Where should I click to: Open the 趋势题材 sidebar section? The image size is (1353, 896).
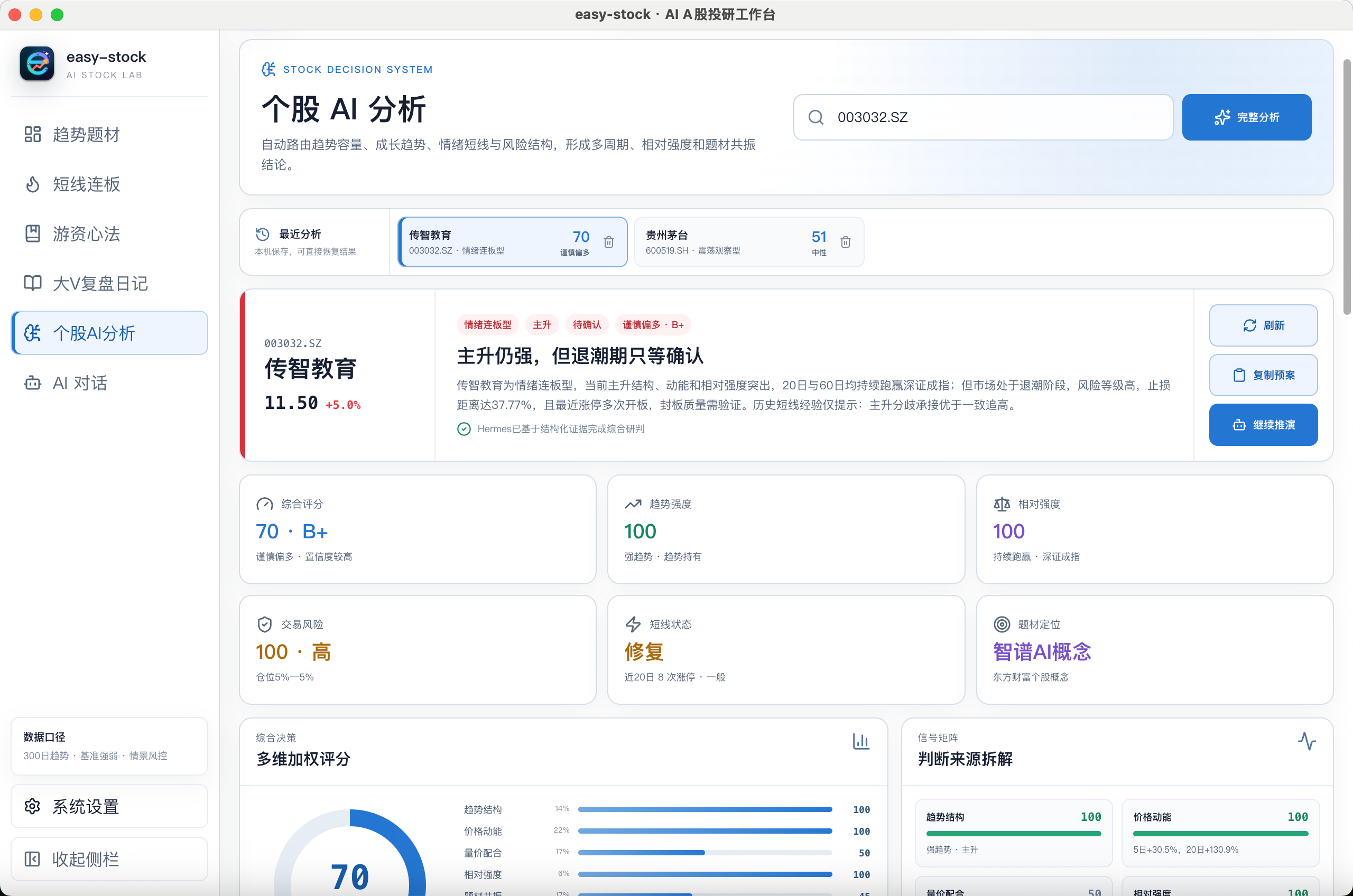(x=109, y=135)
